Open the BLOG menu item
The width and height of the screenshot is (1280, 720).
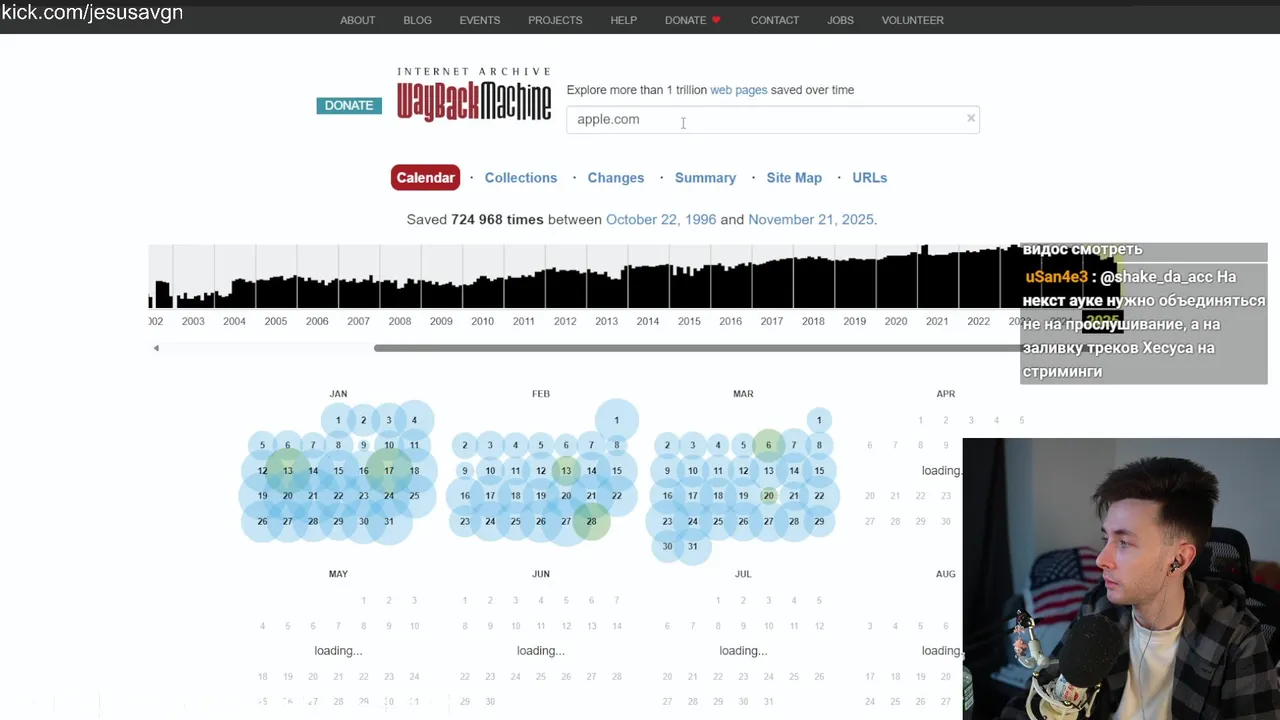pos(417,20)
